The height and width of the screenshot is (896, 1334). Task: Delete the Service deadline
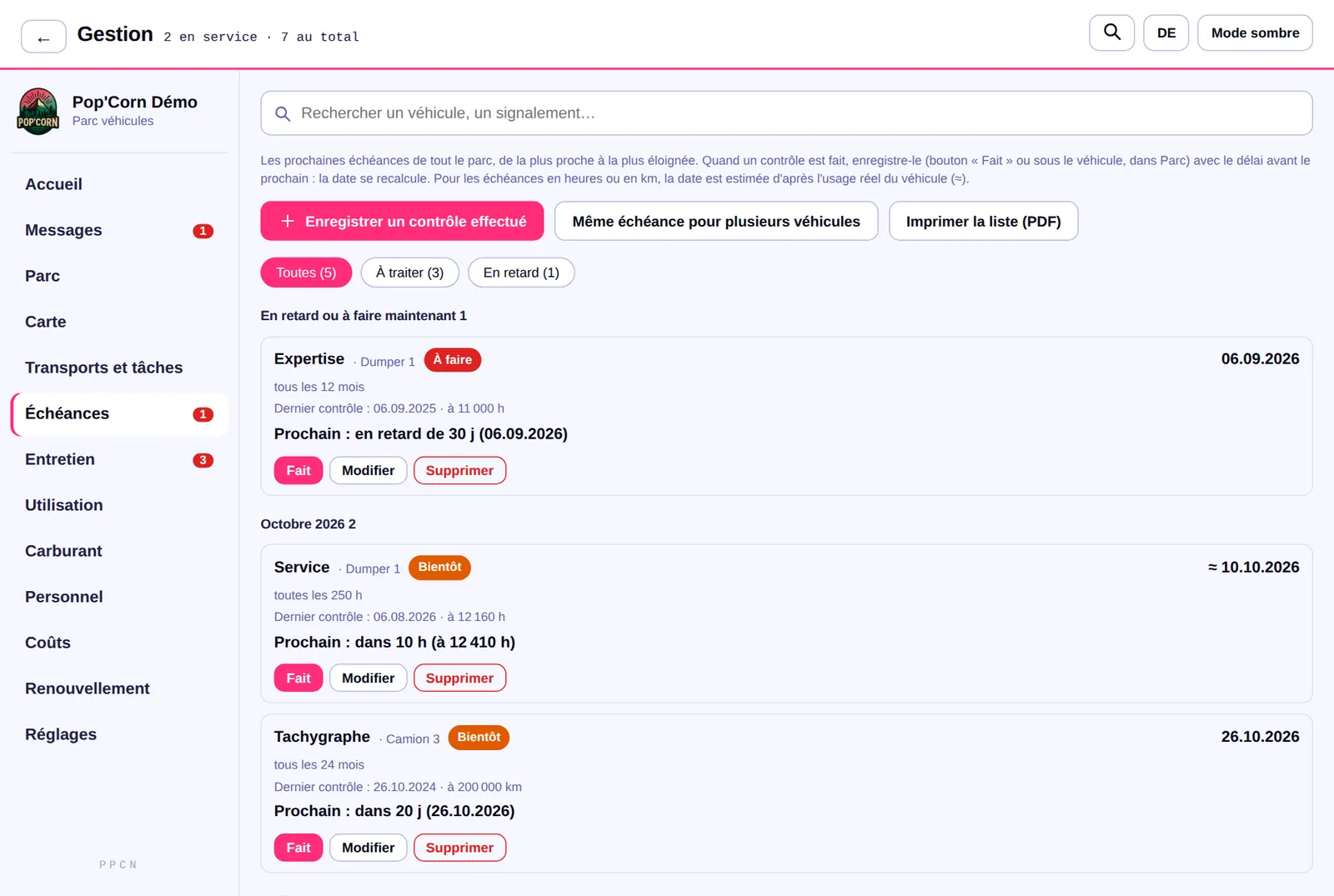[459, 678]
